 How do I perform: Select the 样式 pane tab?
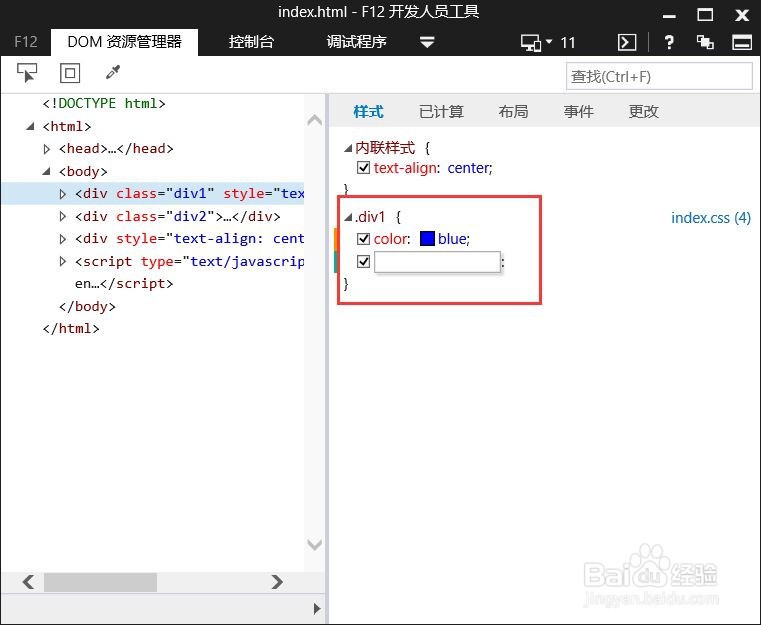[x=368, y=112]
